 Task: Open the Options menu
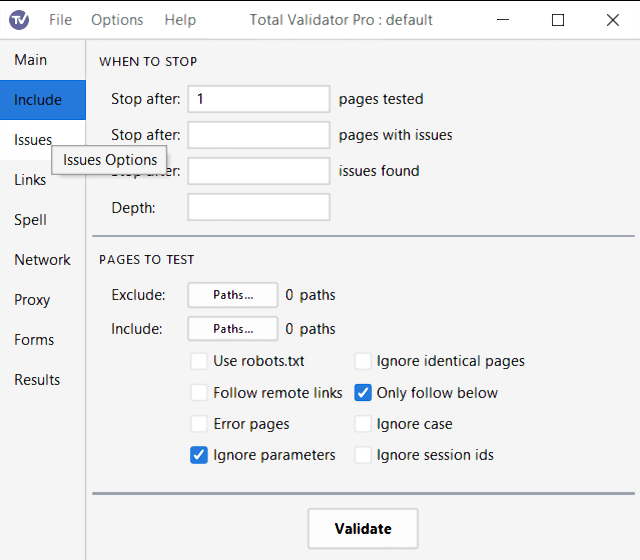click(x=117, y=20)
